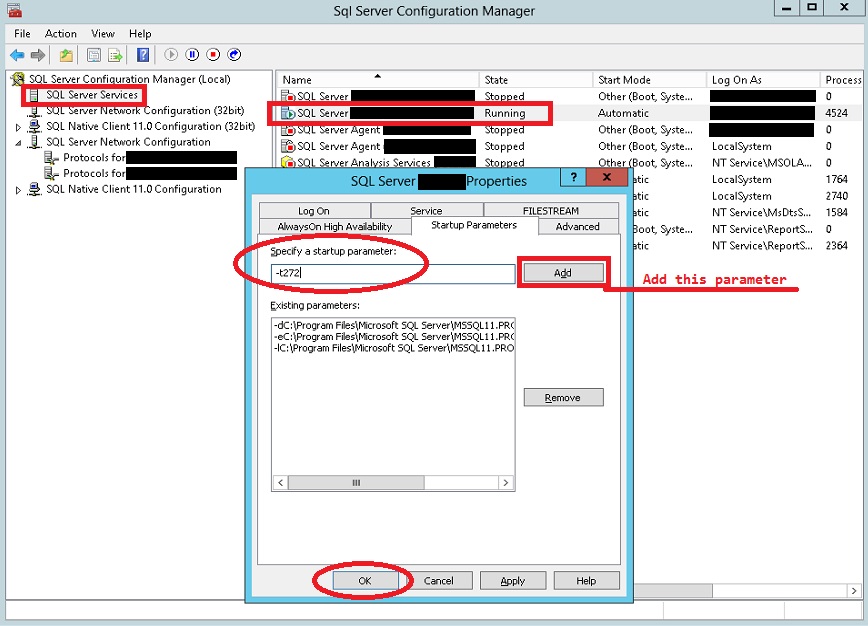
Task: Select the existing parameter starting with -lC:\Program Files
Action: [x=394, y=348]
